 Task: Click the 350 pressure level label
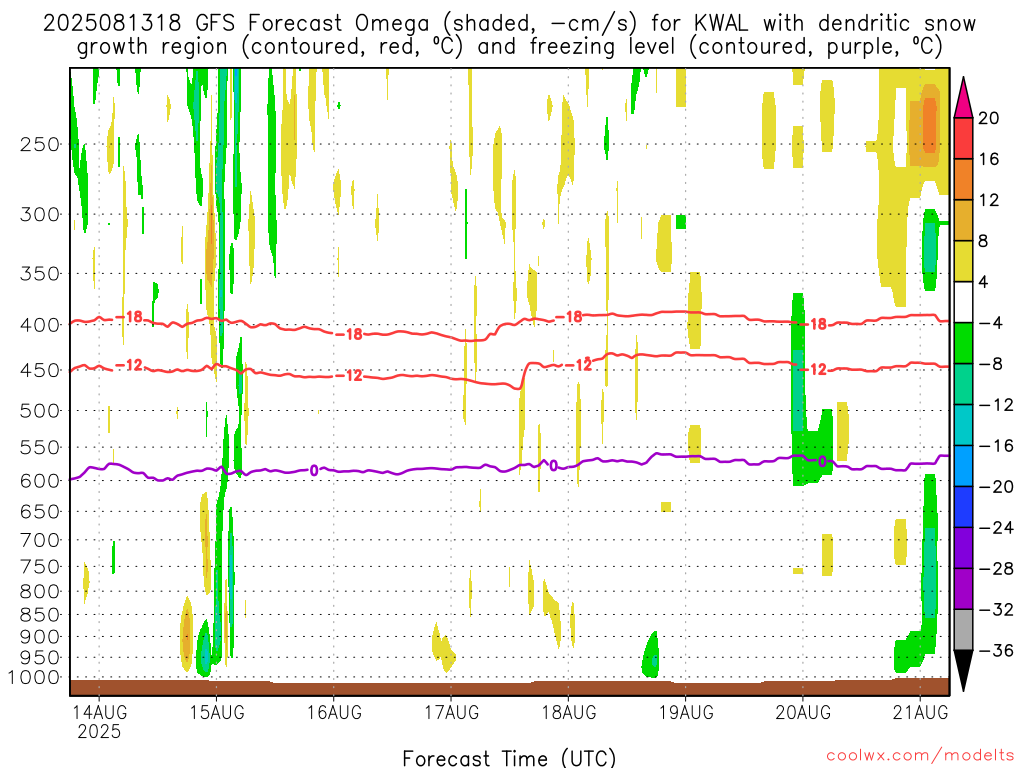40,274
